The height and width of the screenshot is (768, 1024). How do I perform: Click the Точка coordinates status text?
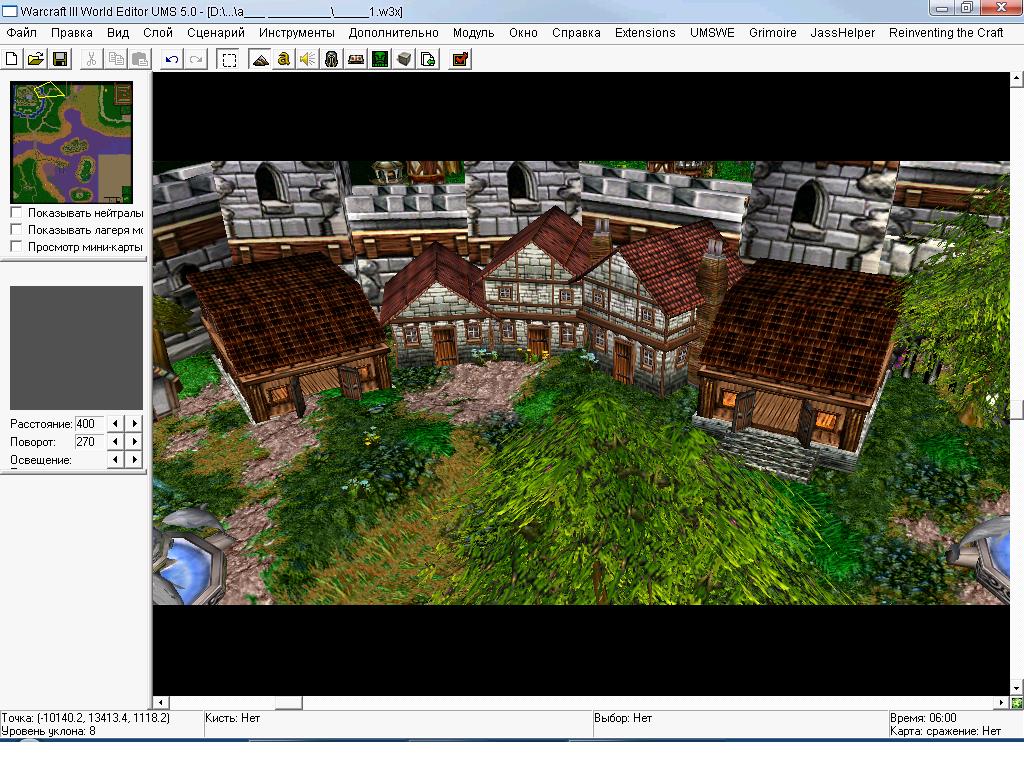[86, 718]
